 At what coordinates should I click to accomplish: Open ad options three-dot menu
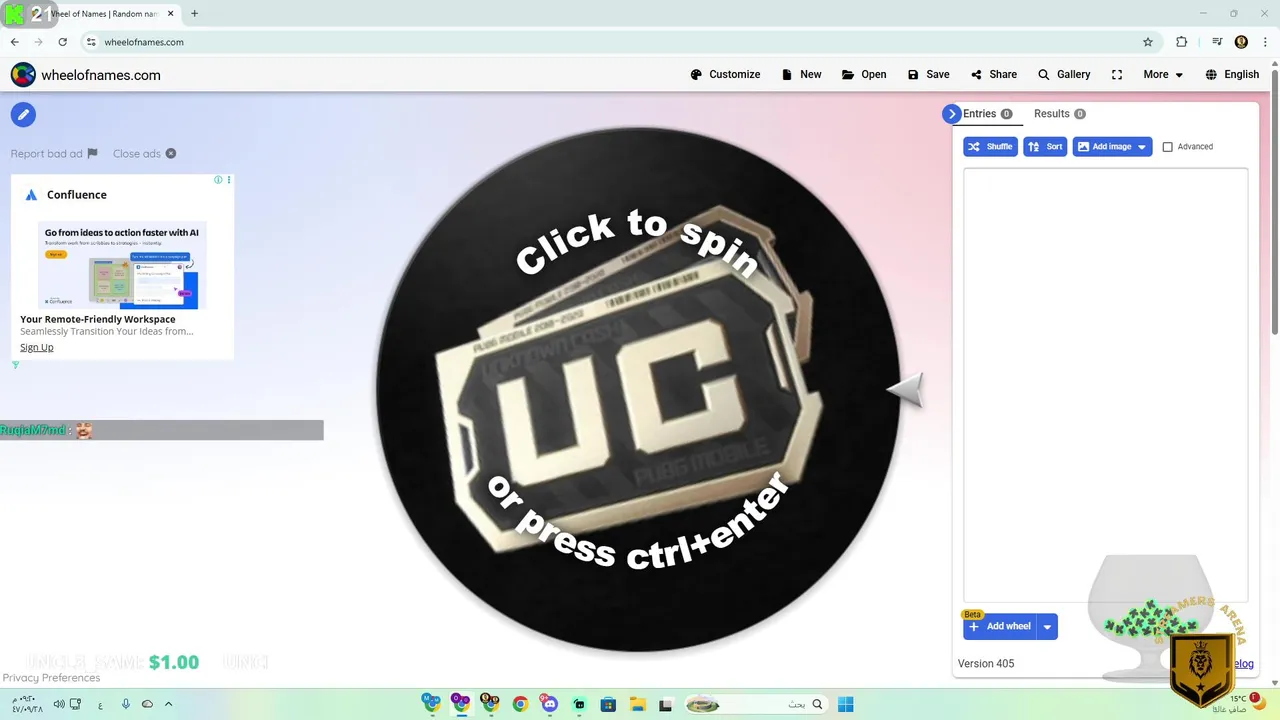[229, 180]
